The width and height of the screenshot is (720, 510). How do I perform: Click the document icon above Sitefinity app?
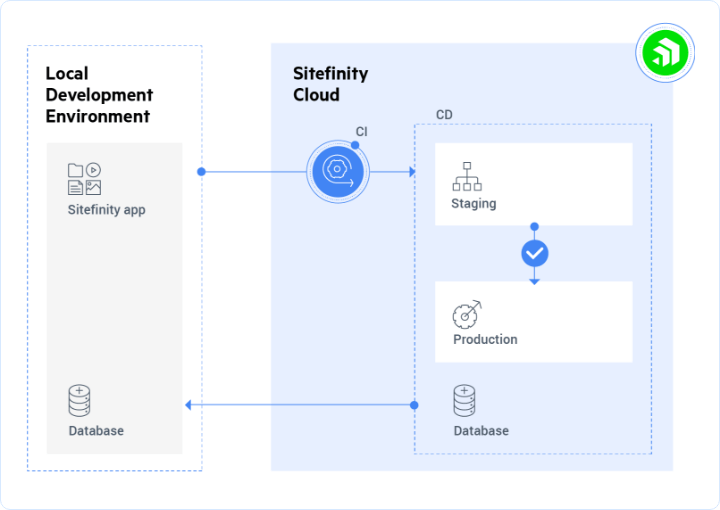75,187
